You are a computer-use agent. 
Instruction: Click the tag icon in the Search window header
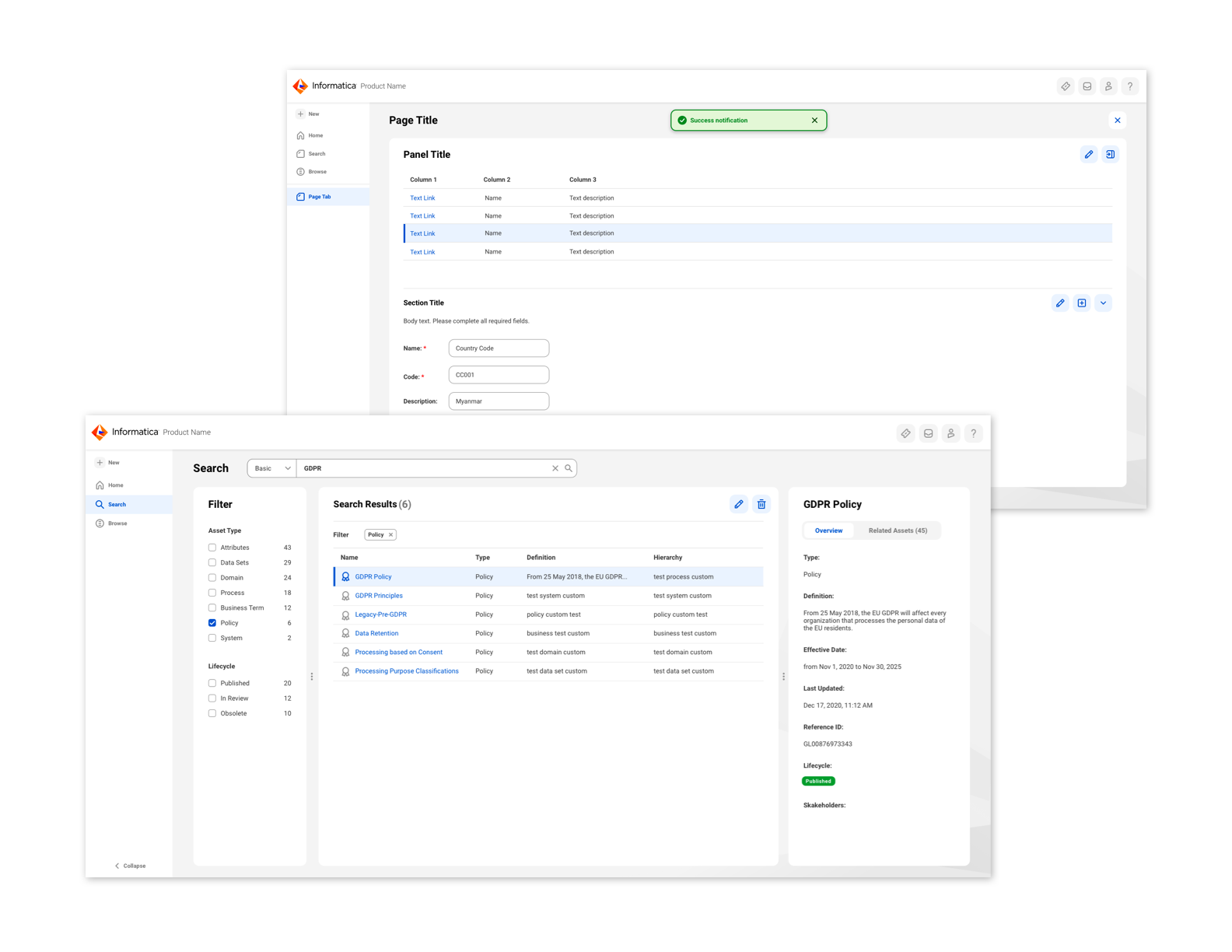pos(905,433)
